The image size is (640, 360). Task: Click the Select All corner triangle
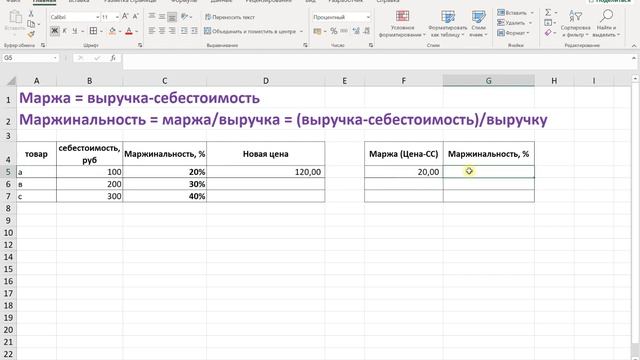[x=11, y=81]
